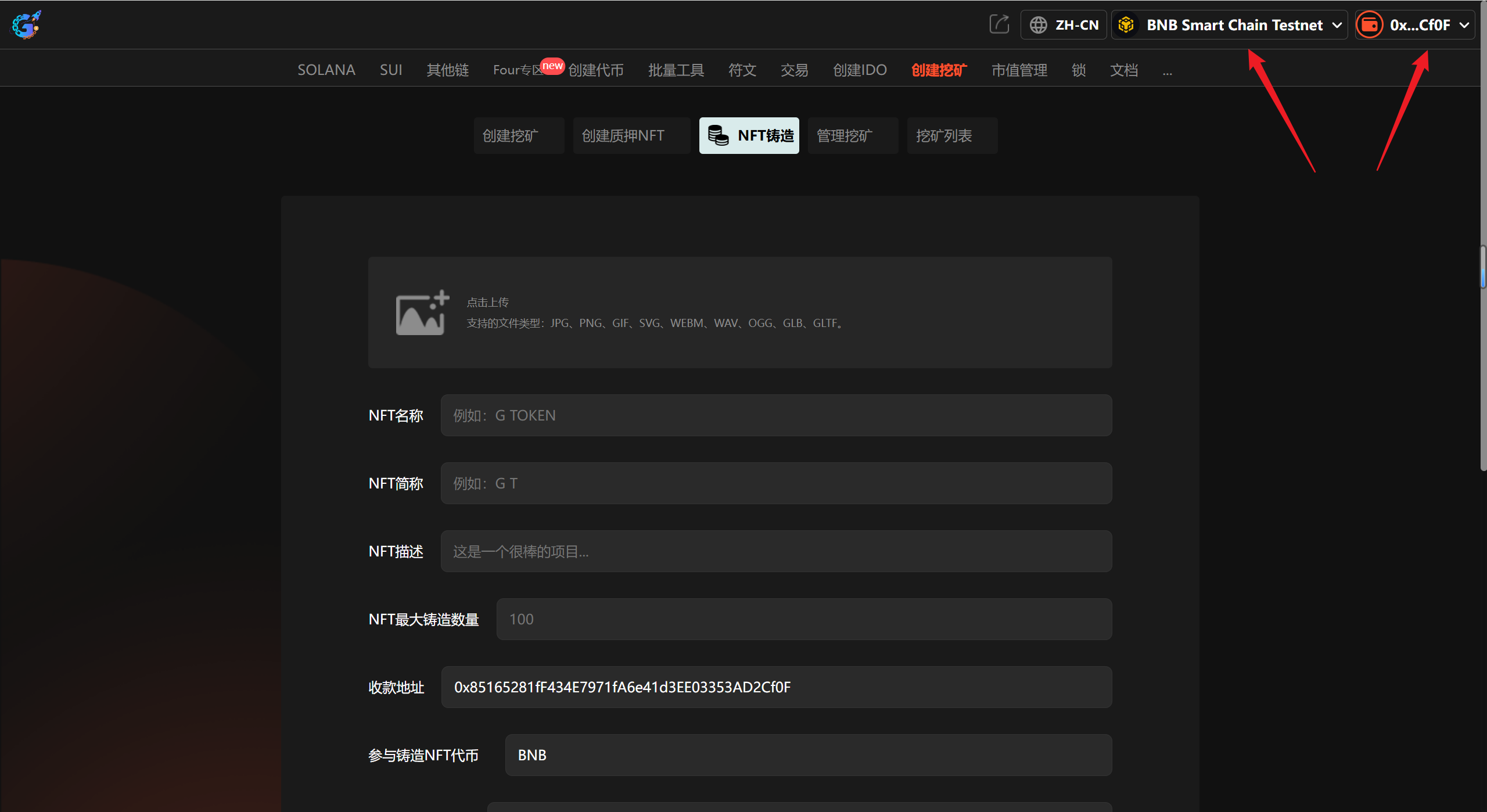Click the BNB chain logo icon
Screen dimensions: 1487x812
1126,25
